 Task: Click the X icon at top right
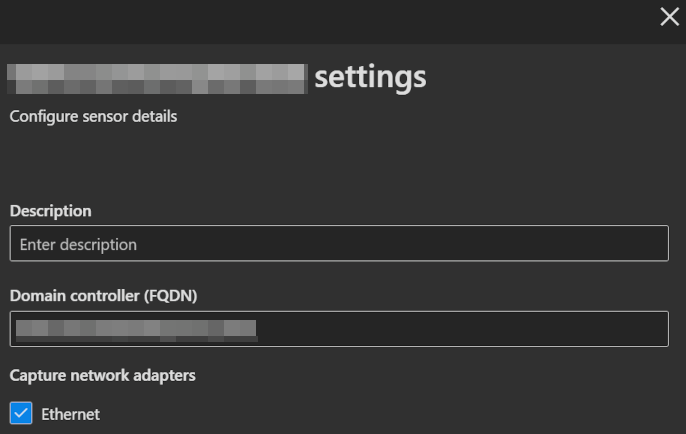click(x=669, y=17)
